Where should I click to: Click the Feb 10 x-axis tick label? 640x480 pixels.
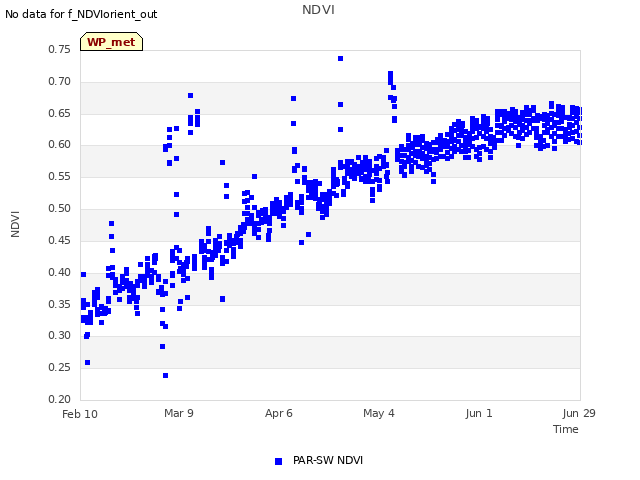(80, 414)
